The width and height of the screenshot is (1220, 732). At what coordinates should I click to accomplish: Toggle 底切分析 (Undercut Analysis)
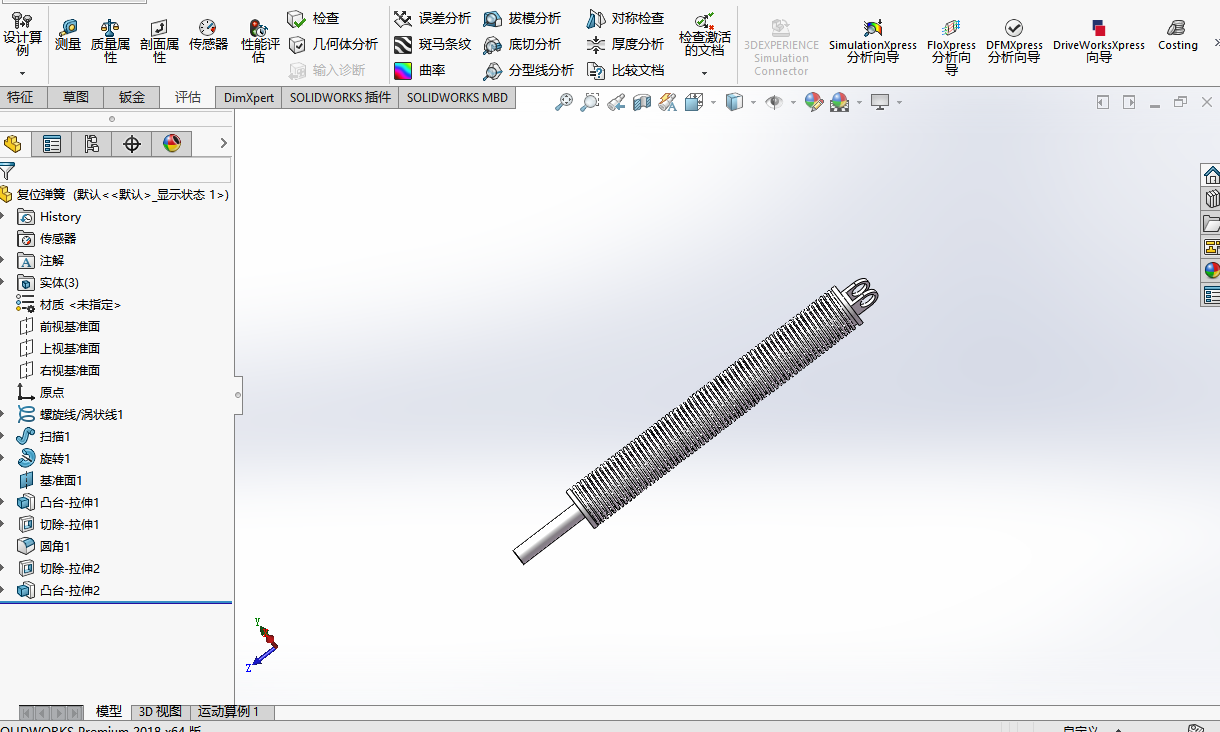pos(522,44)
